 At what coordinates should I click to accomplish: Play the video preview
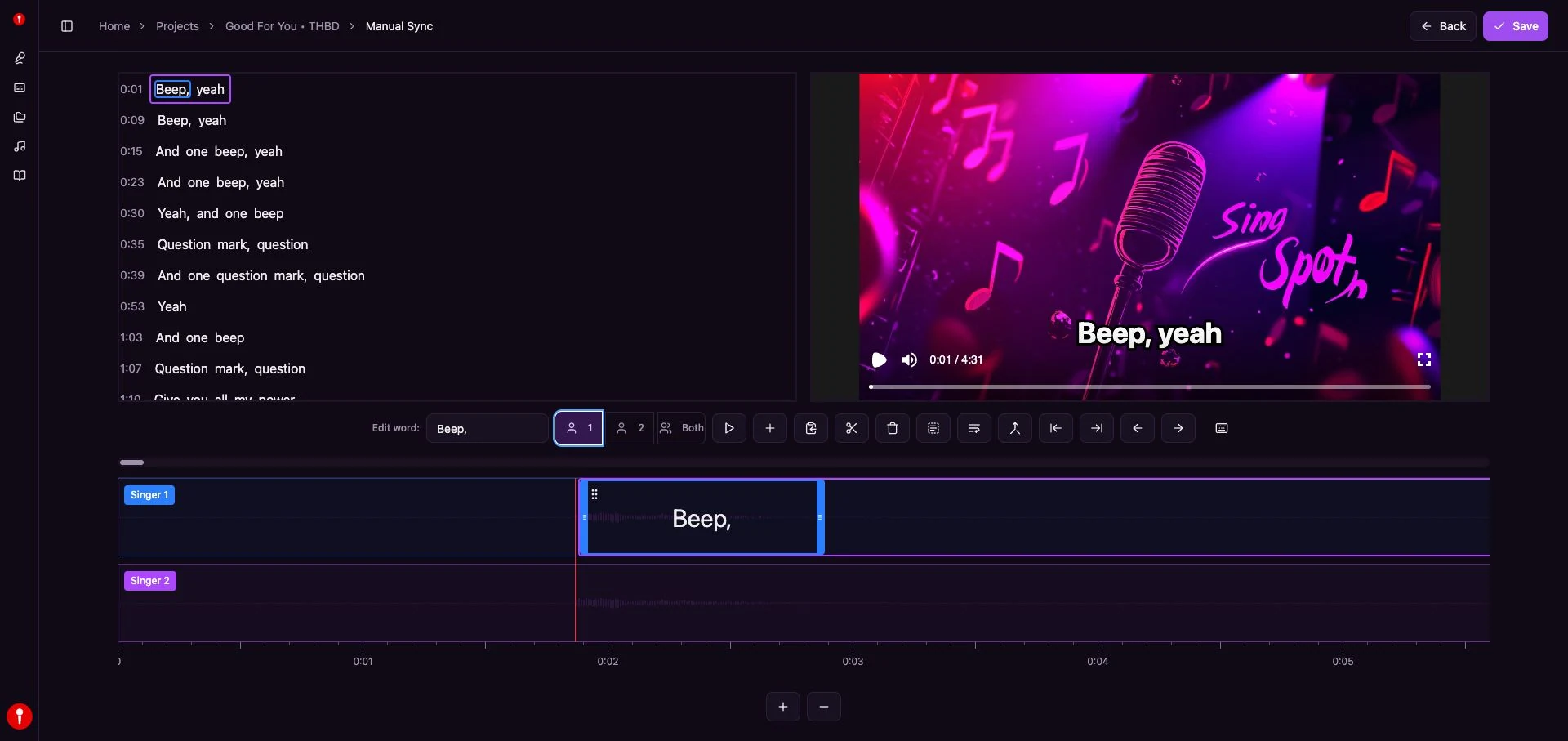[879, 359]
